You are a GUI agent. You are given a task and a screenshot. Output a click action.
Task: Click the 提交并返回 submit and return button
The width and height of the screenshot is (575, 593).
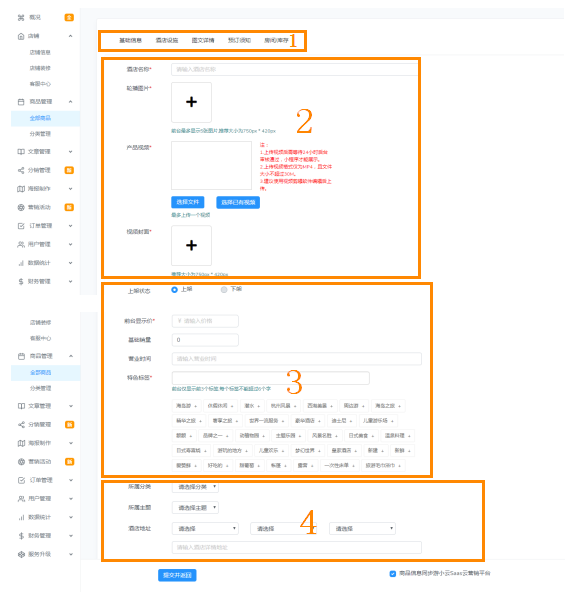(x=177, y=575)
